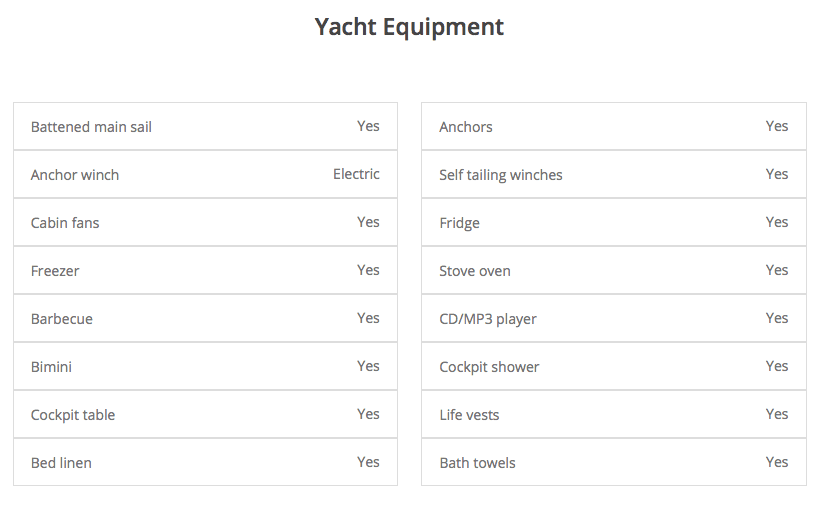Click the Yes value beside Battened main sail
Screen dimensions: 822x507
tap(368, 126)
